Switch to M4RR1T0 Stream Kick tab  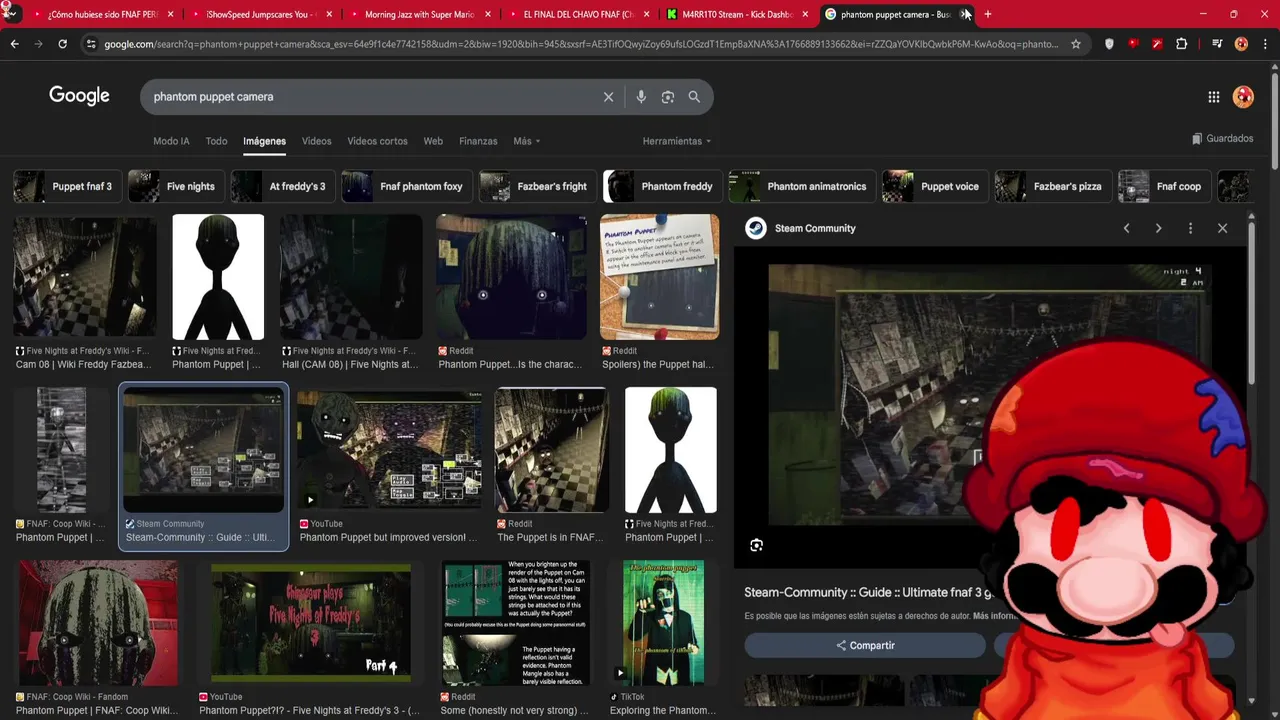(x=737, y=14)
